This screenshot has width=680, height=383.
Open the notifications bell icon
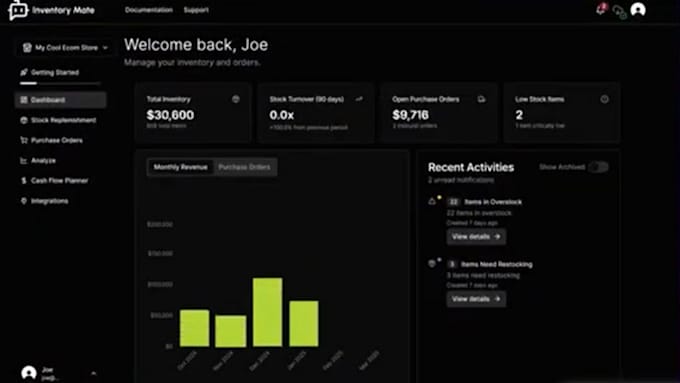pyautogui.click(x=602, y=9)
